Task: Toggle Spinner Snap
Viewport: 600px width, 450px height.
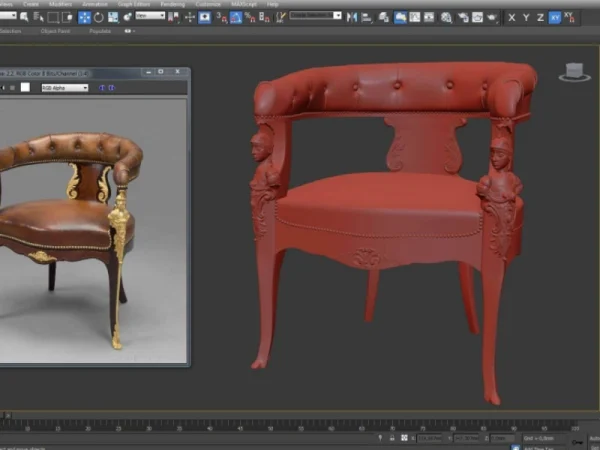Action: (264, 17)
